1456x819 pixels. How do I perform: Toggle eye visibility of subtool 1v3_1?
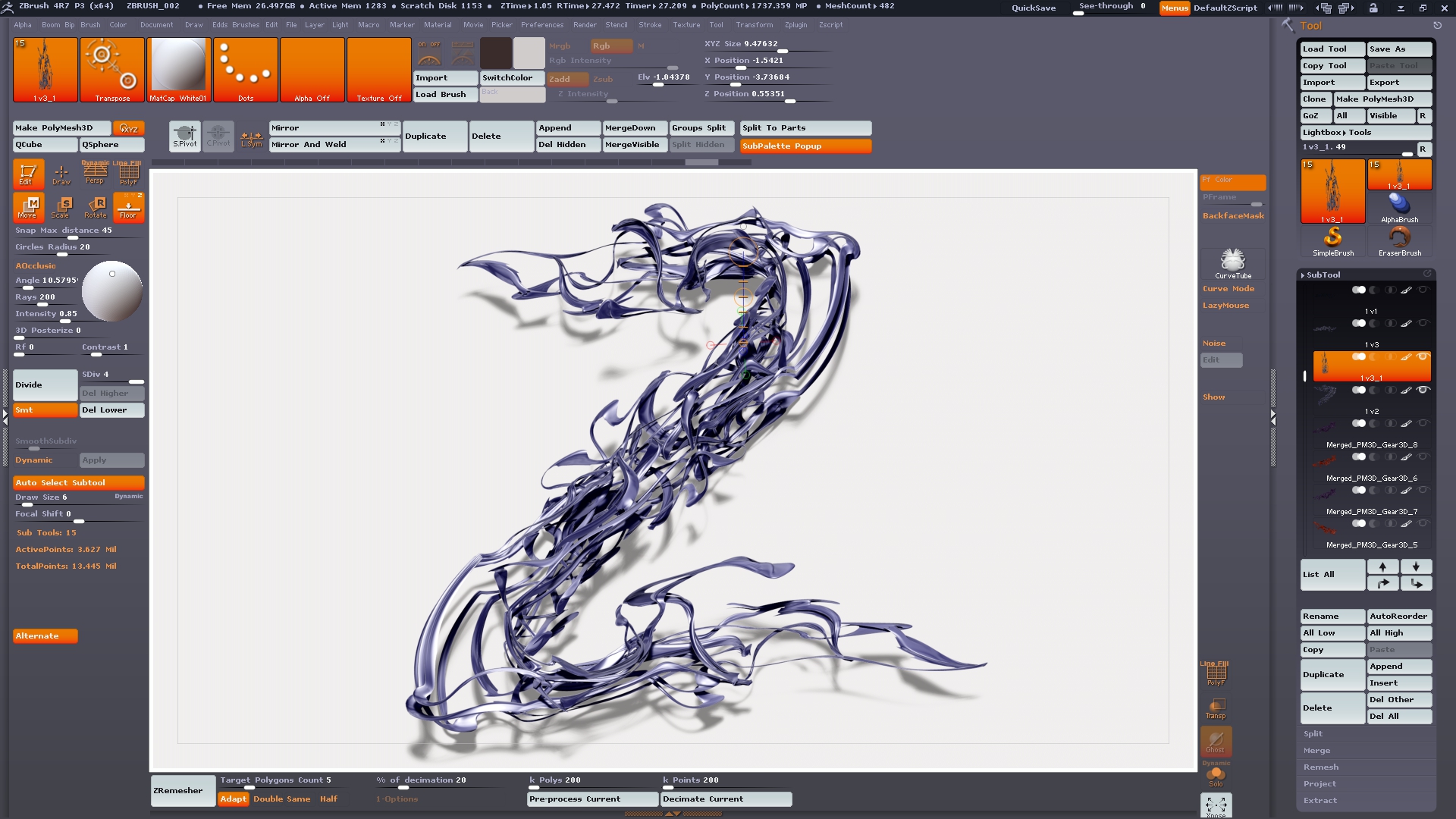[1423, 356]
